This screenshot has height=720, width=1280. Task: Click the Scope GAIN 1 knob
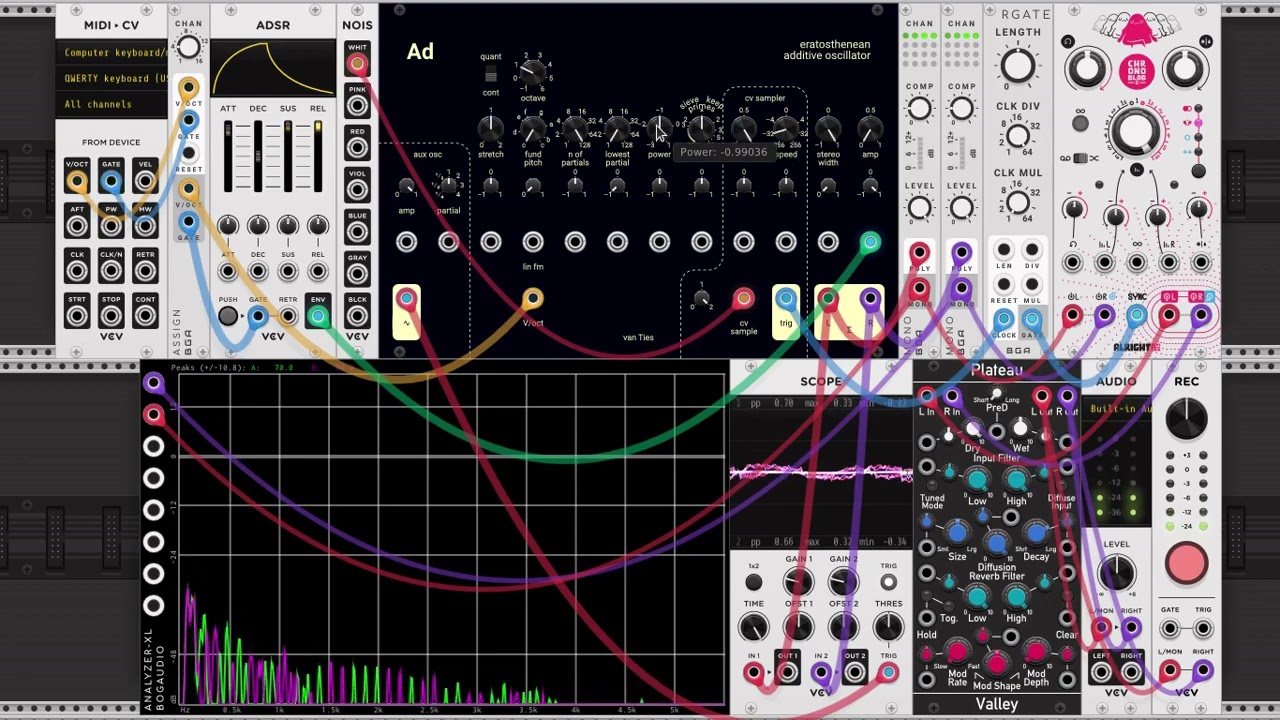(798, 582)
